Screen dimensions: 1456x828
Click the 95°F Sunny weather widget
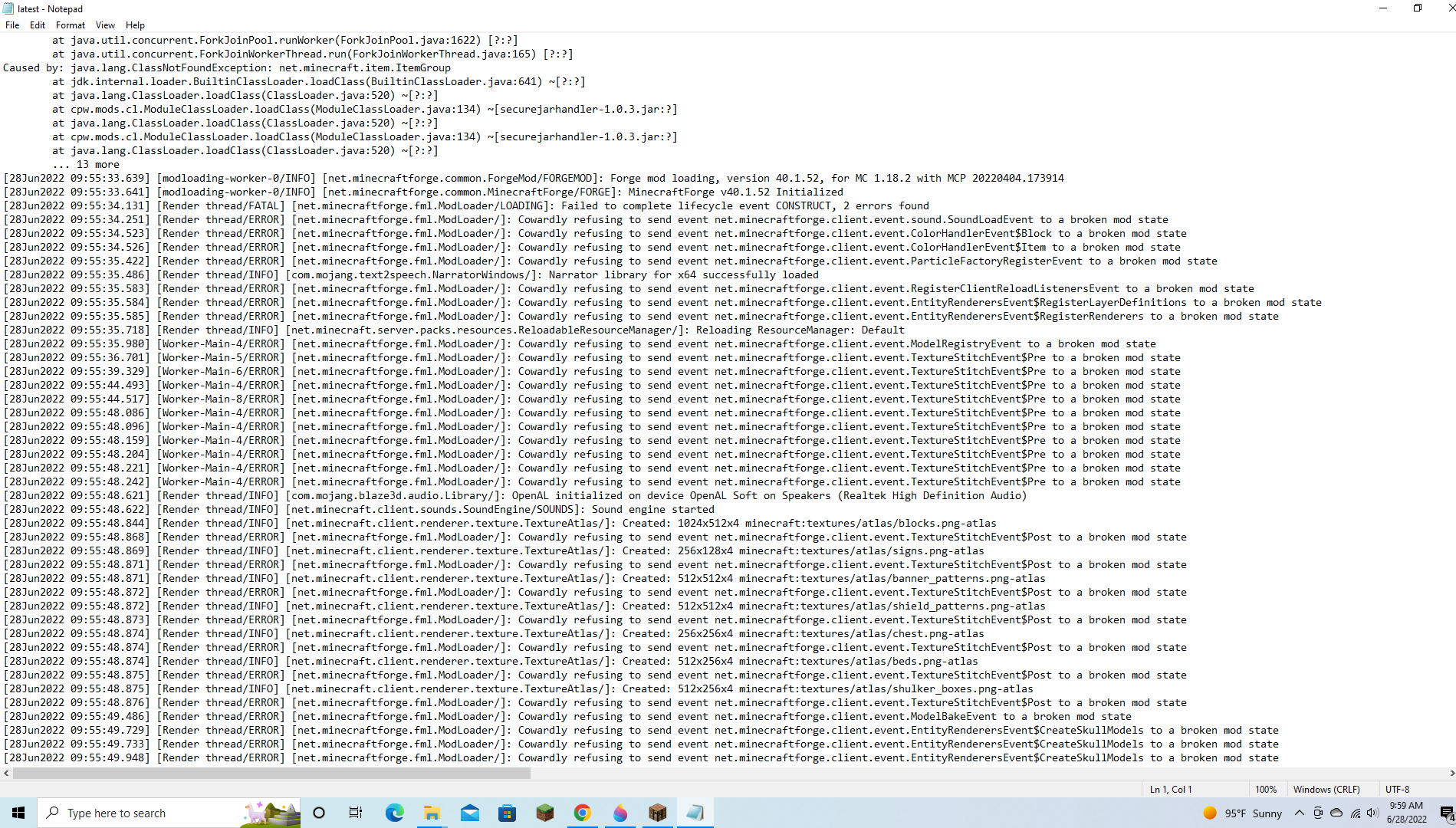[1242, 813]
